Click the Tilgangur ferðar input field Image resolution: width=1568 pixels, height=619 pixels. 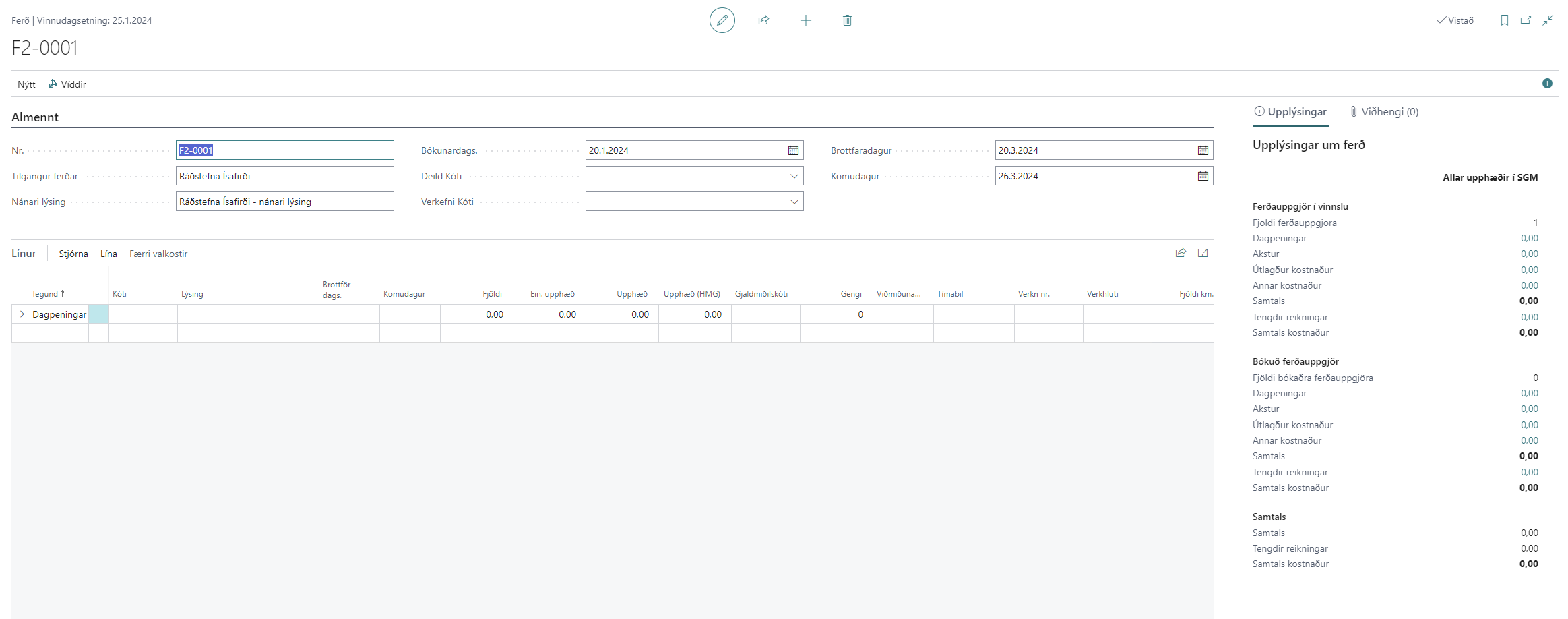[x=284, y=176]
